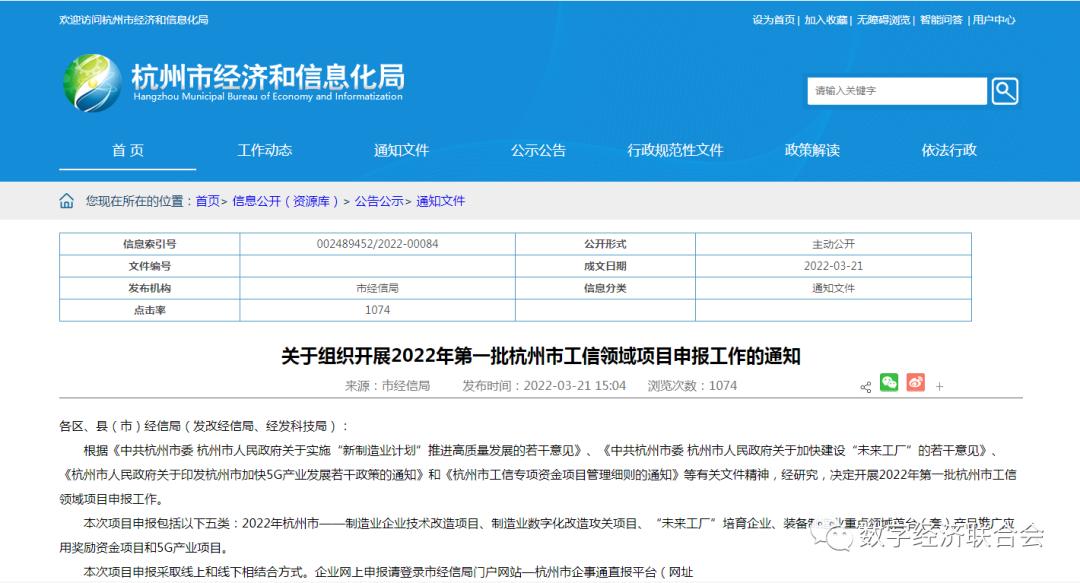The height and width of the screenshot is (583, 1080).
Task: Share article via WeChat icon
Action: tap(889, 382)
